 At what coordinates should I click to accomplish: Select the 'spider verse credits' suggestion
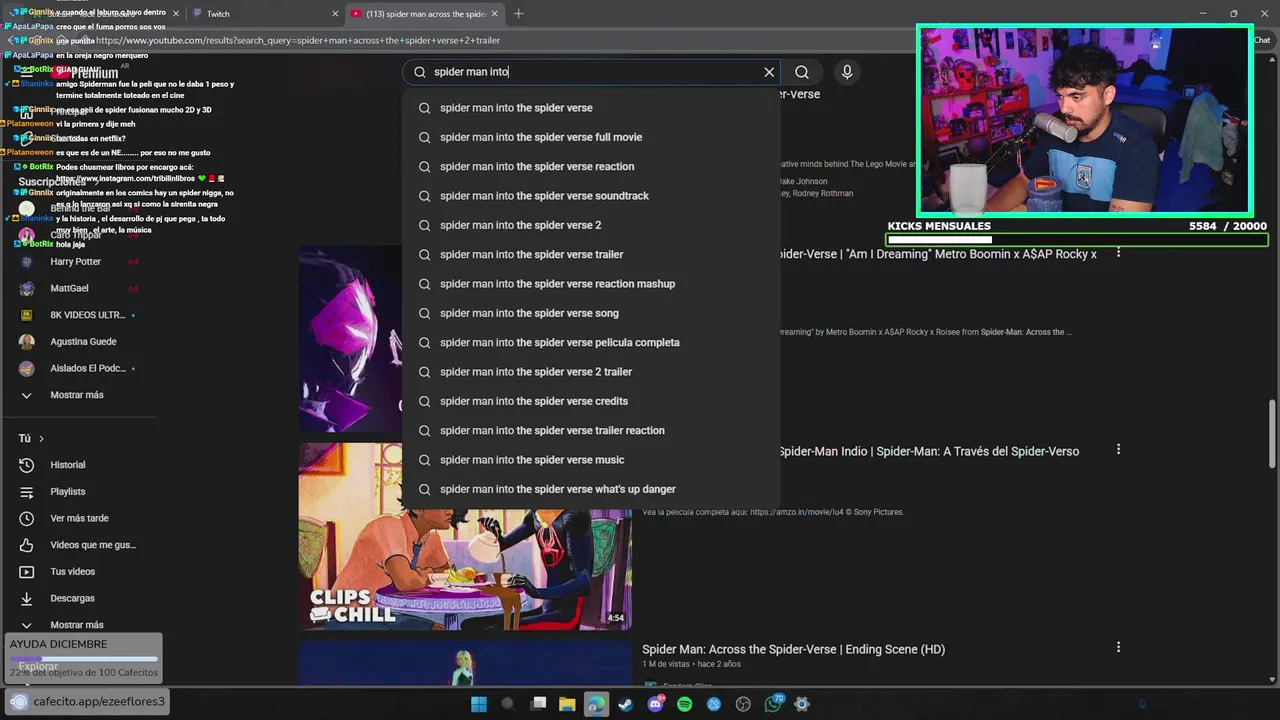(x=591, y=401)
